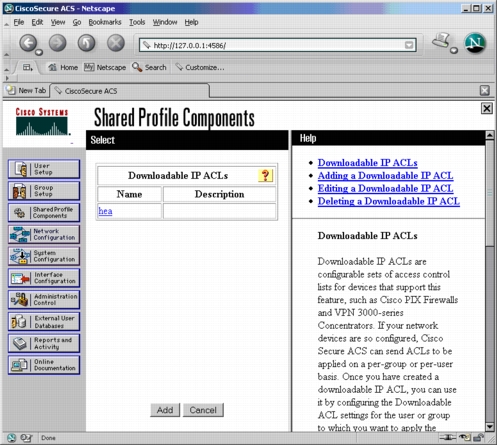The width and height of the screenshot is (499, 447).
Task: Click the online/offline status bar icon
Action: 448,437
